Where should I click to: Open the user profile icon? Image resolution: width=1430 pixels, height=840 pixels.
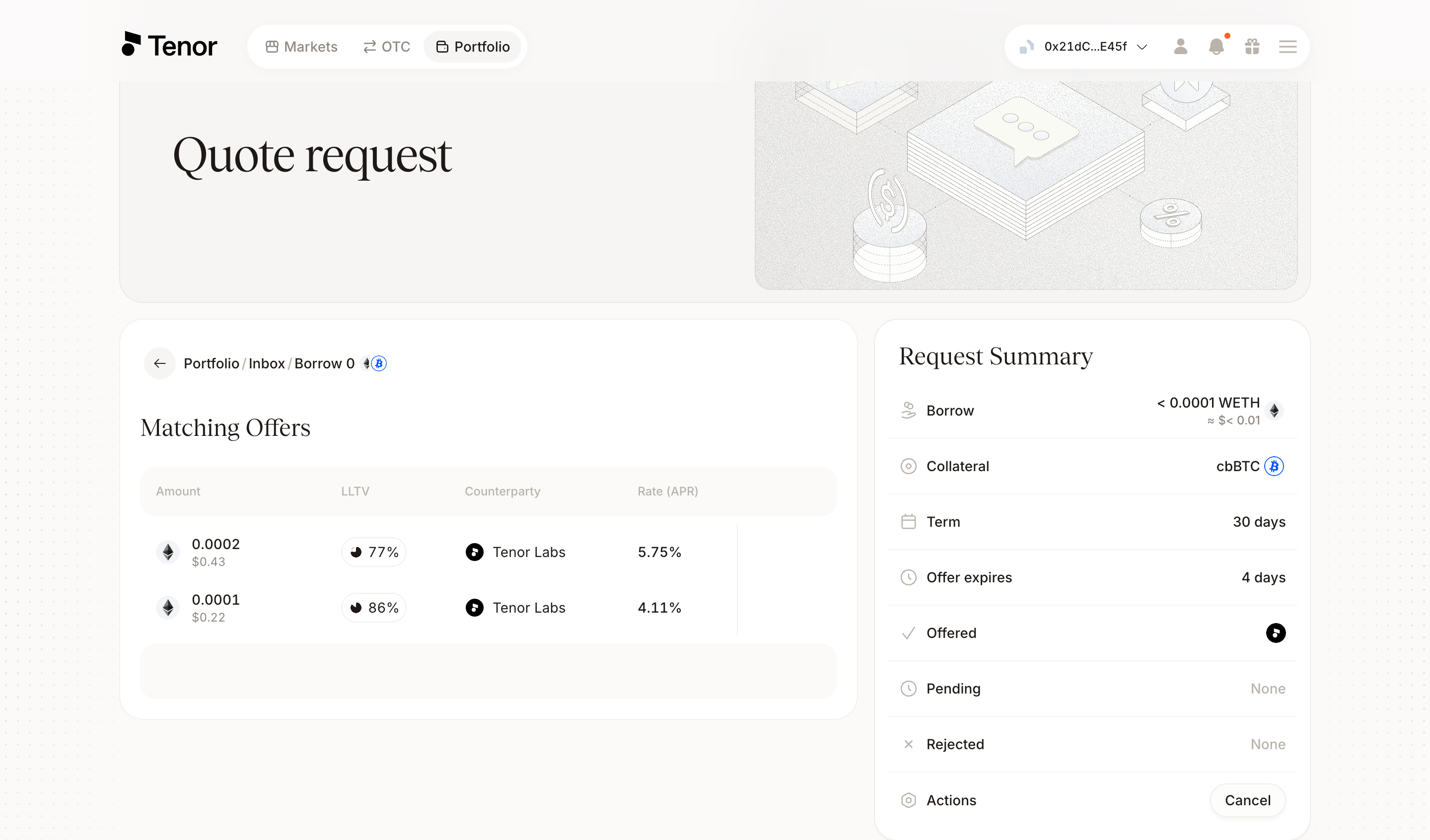click(1180, 47)
